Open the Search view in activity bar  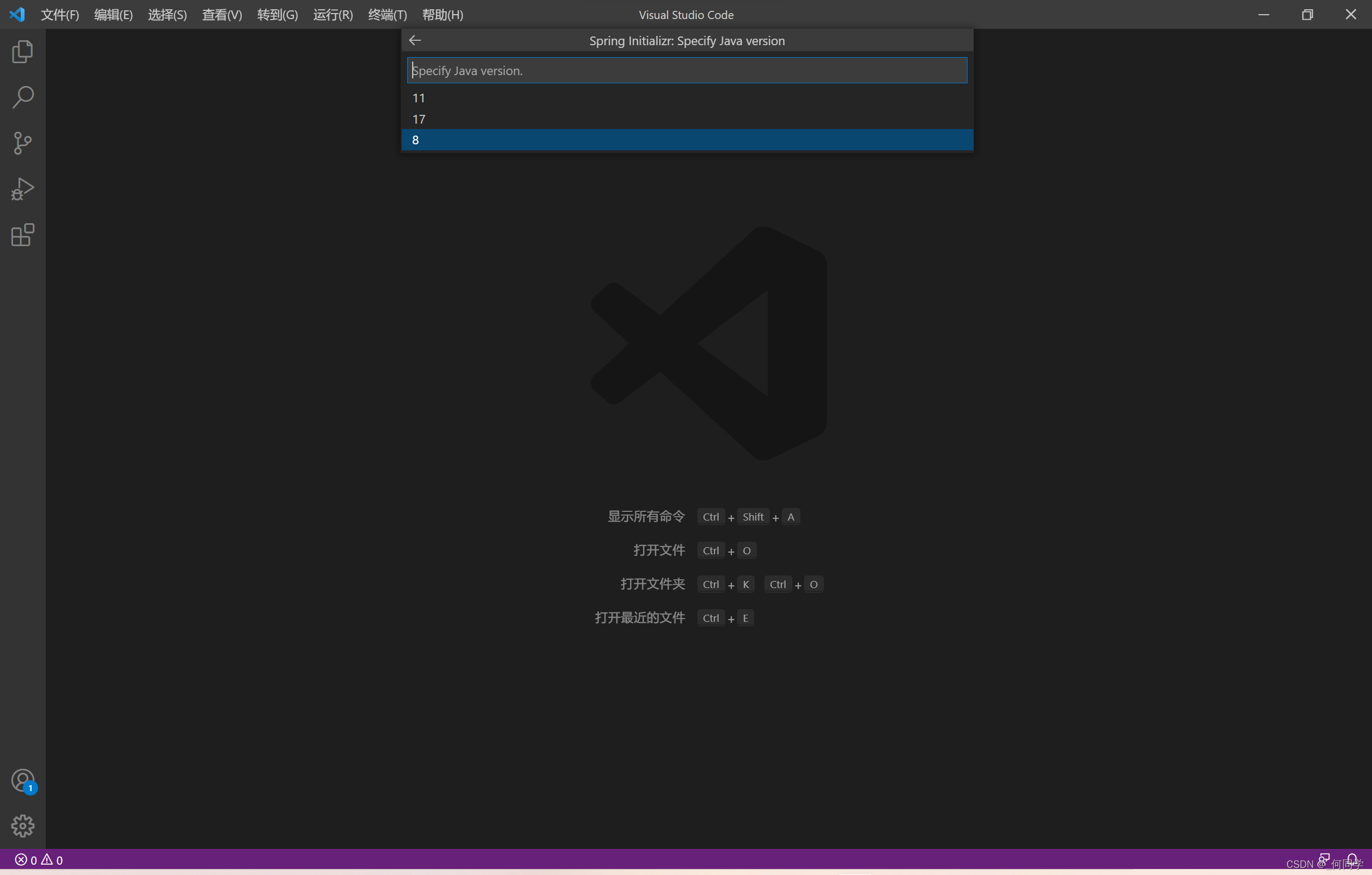[x=22, y=97]
